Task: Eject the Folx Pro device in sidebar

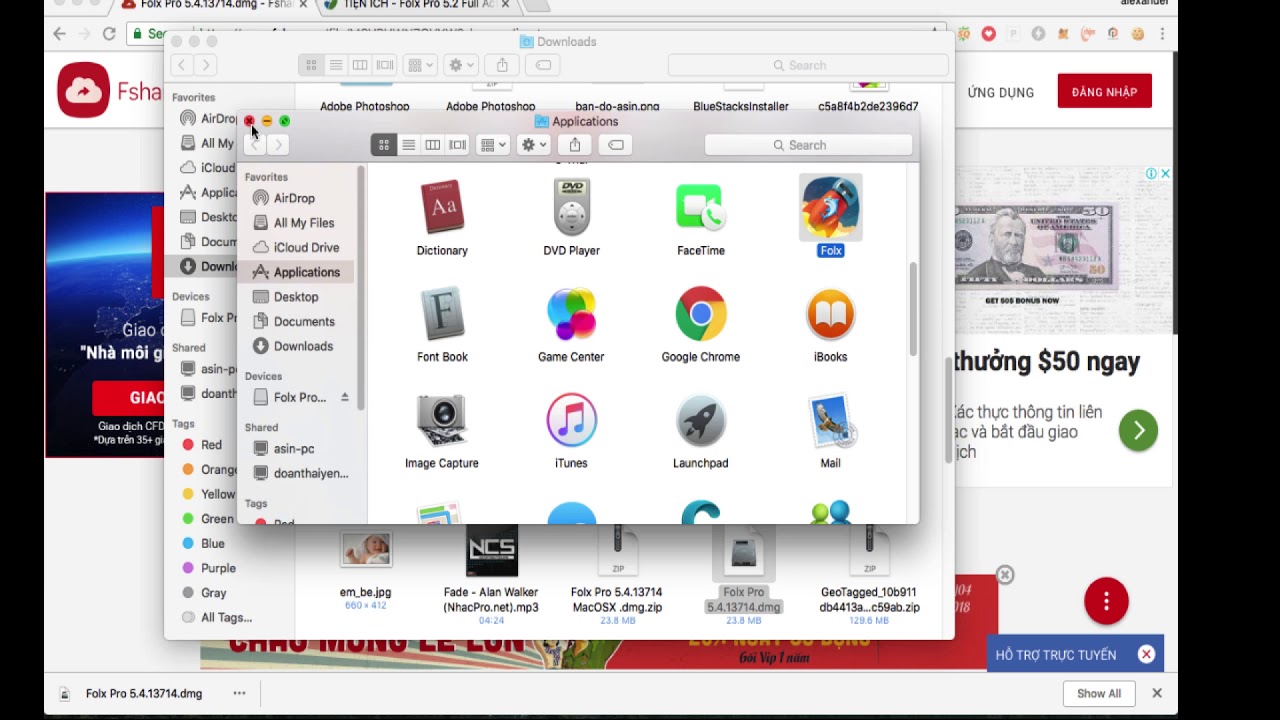Action: coord(344,397)
